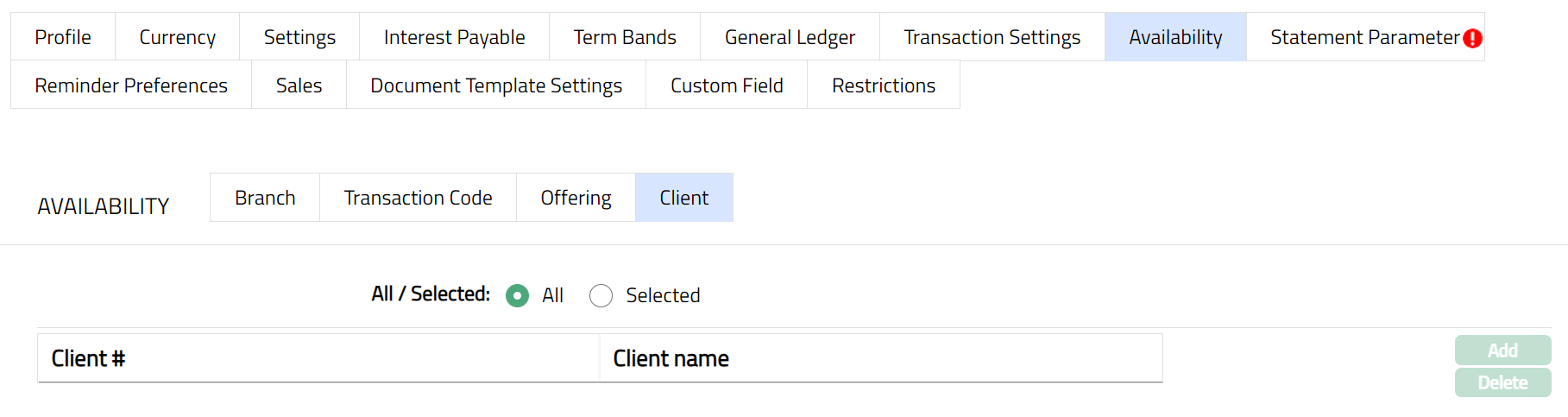
Task: Choose the 'Selected' radio option
Action: click(601, 296)
